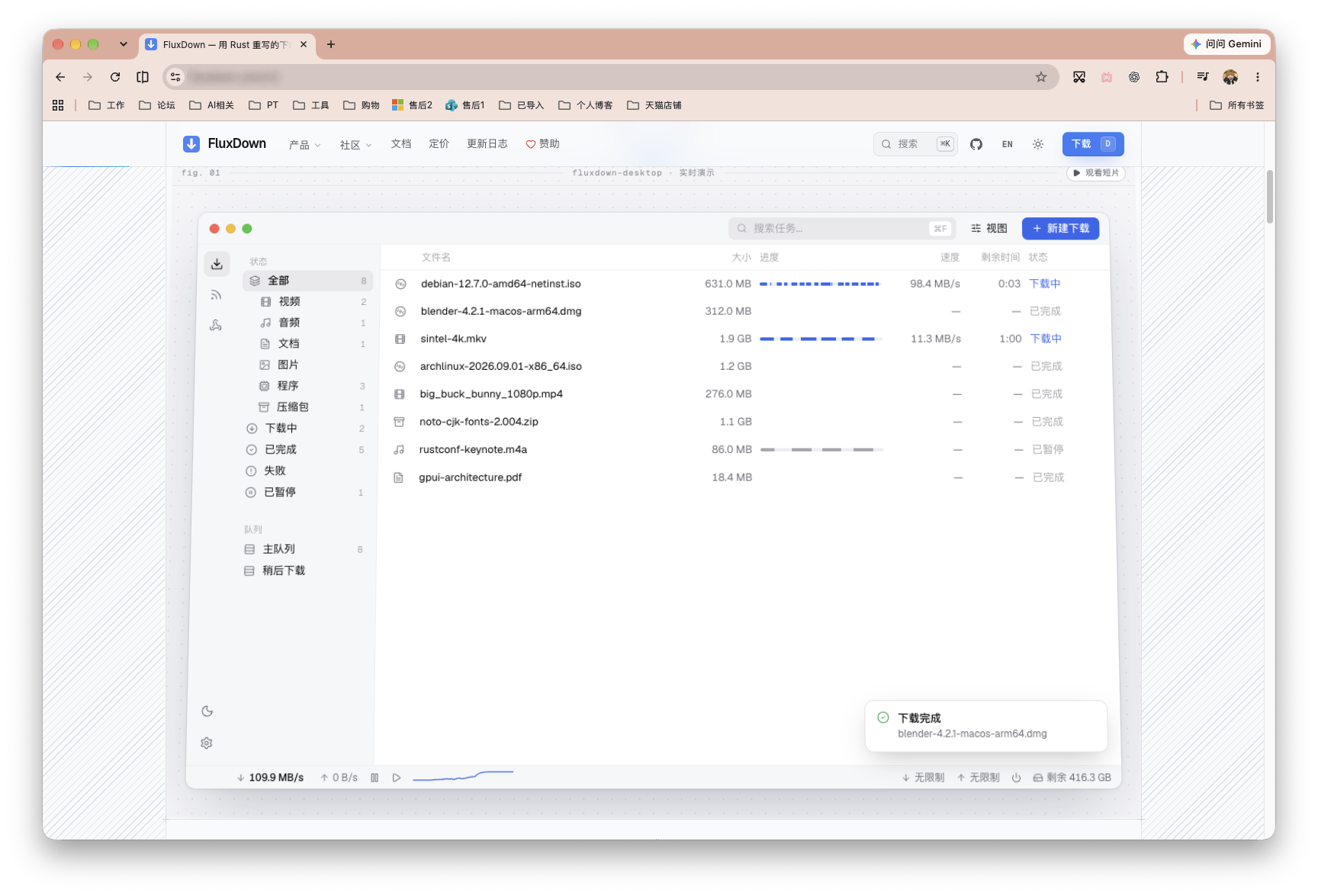The image size is (1318, 896).
Task: Expand the 社区 dropdown menu
Action: click(355, 145)
